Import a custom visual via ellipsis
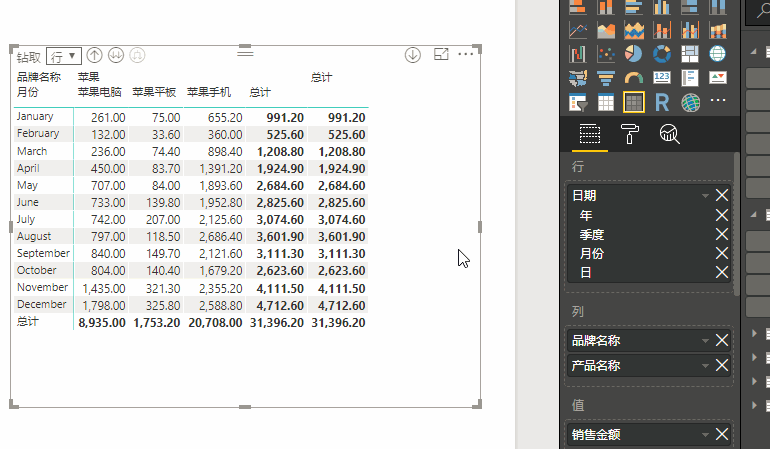The width and height of the screenshot is (770, 449). 717,100
